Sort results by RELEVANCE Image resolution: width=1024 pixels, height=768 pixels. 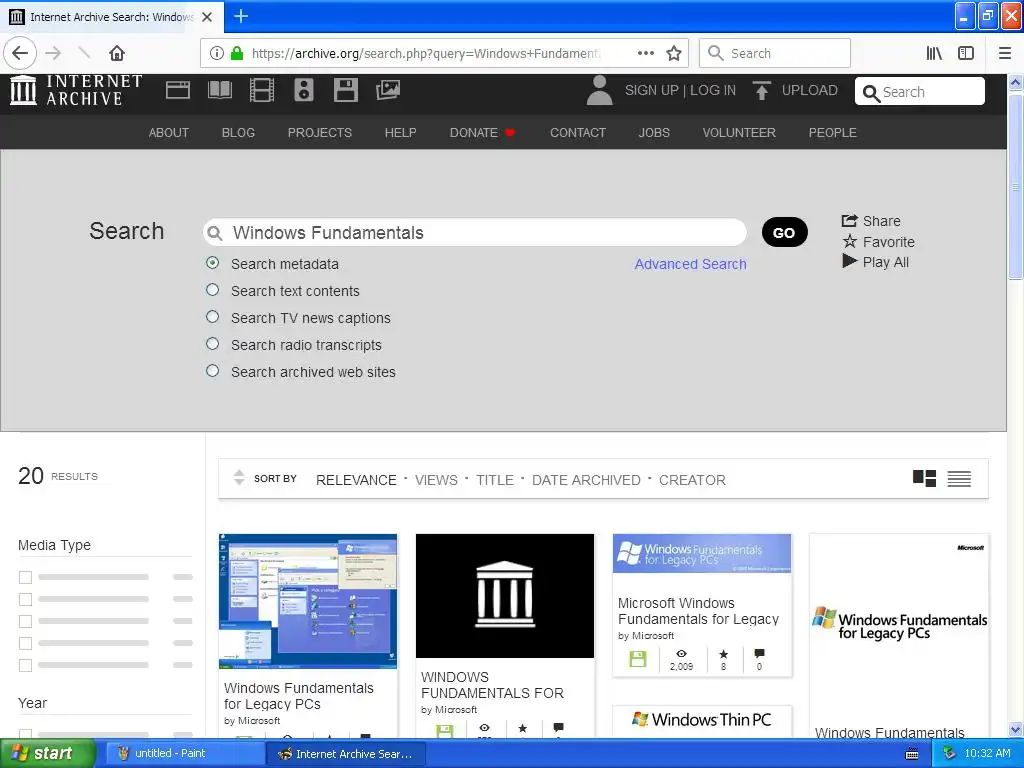[356, 480]
